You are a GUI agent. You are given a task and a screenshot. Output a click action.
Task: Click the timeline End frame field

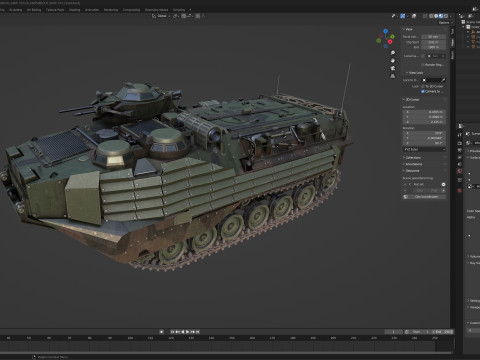[x=442, y=332]
